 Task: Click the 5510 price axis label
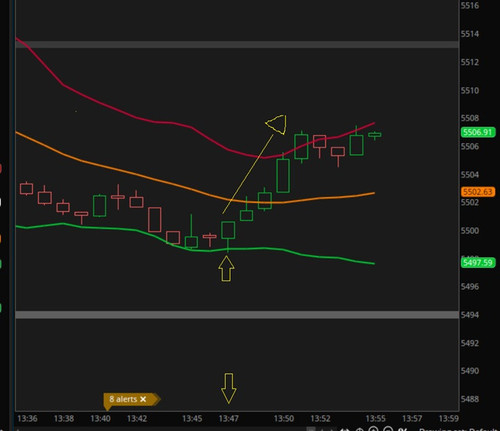tap(470, 90)
